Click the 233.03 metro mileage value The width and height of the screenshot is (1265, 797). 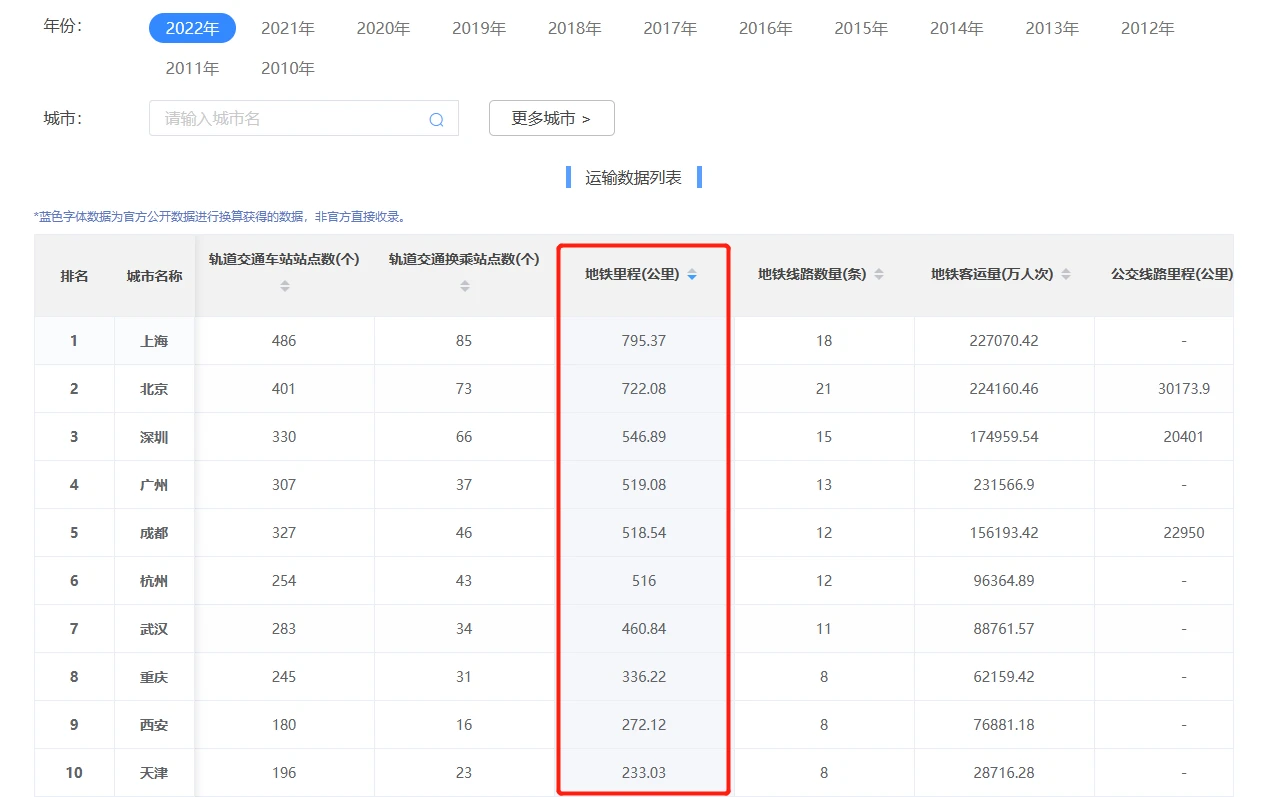(x=644, y=773)
